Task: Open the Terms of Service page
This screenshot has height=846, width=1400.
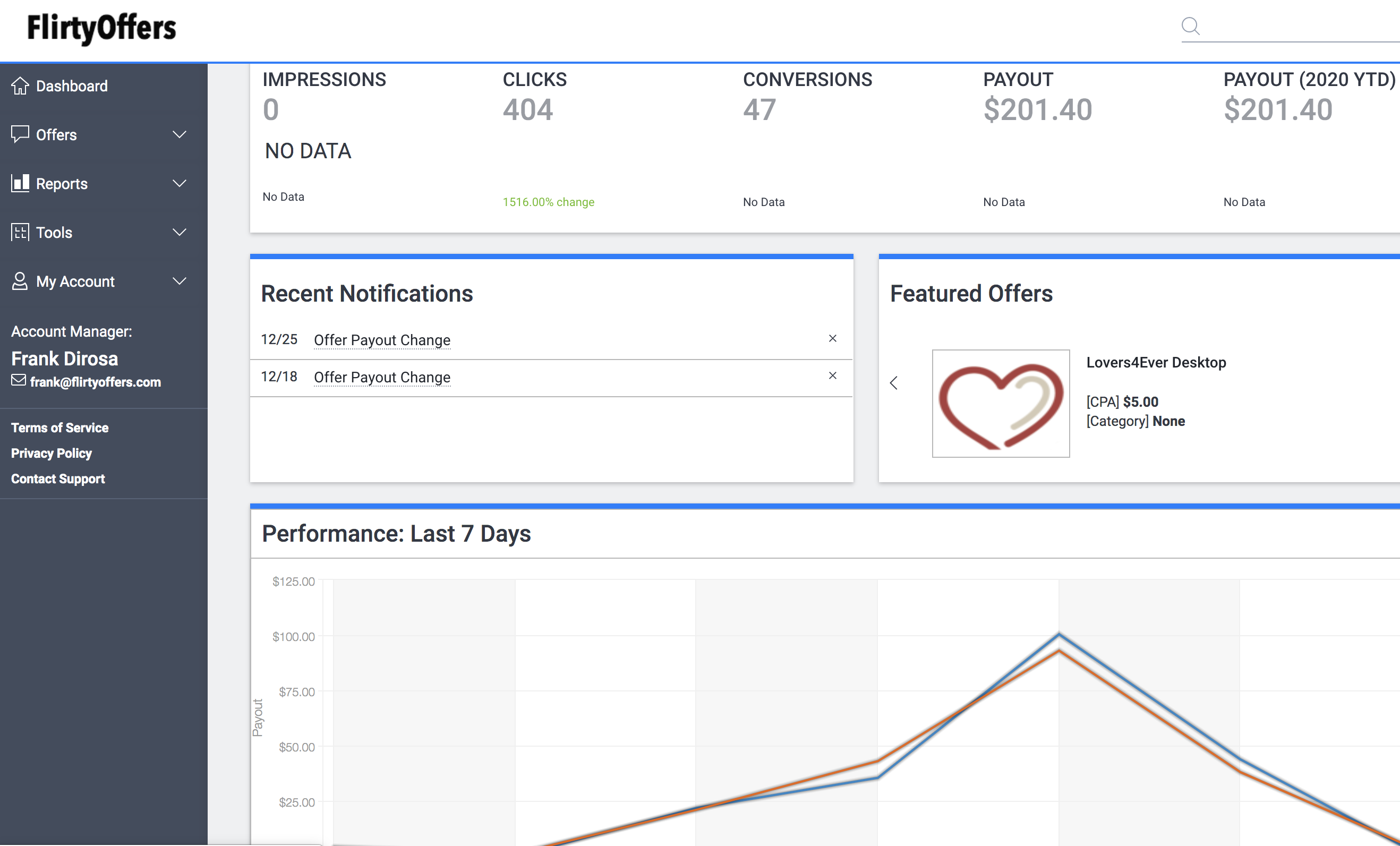Action: click(x=59, y=428)
